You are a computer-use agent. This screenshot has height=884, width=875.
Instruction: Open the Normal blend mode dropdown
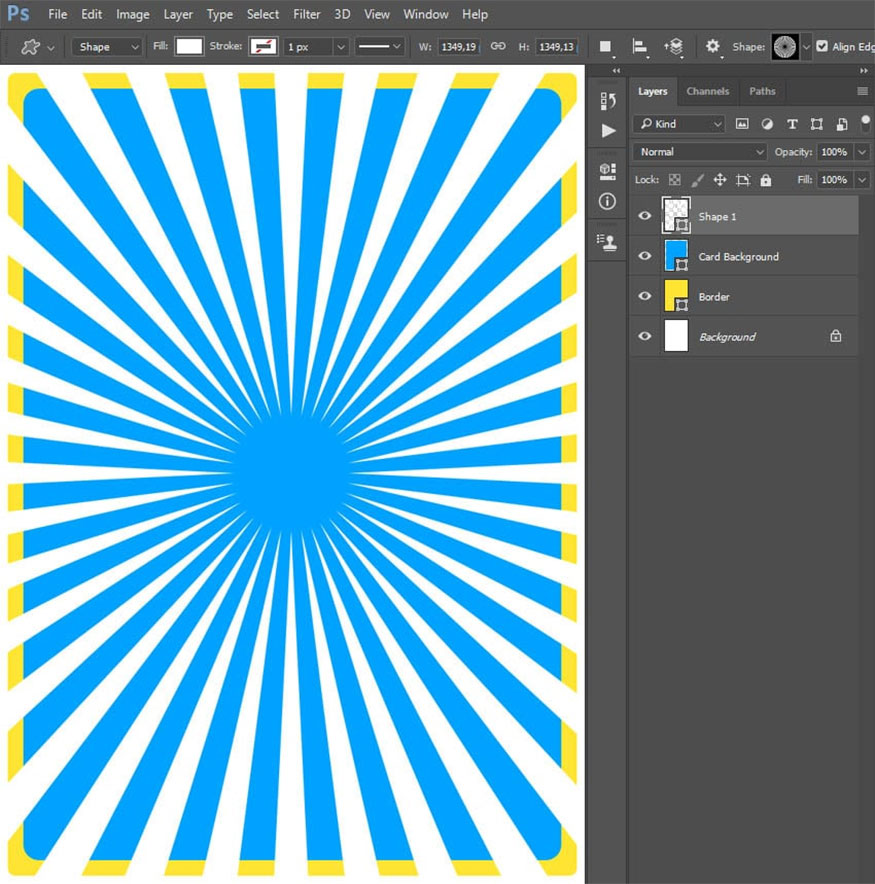pyautogui.click(x=699, y=152)
